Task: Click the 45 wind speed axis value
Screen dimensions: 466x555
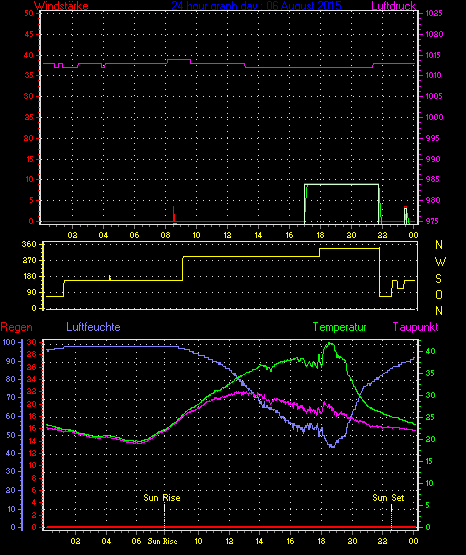Action: (x=29, y=34)
